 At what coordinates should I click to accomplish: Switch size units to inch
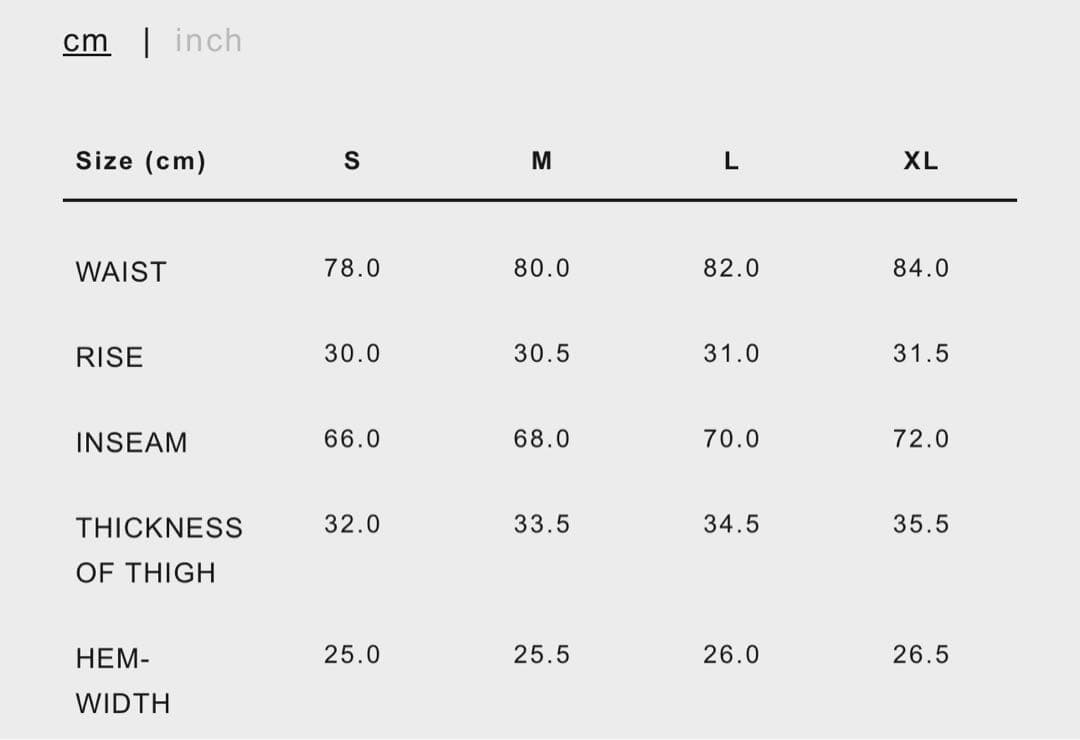pyautogui.click(x=208, y=41)
